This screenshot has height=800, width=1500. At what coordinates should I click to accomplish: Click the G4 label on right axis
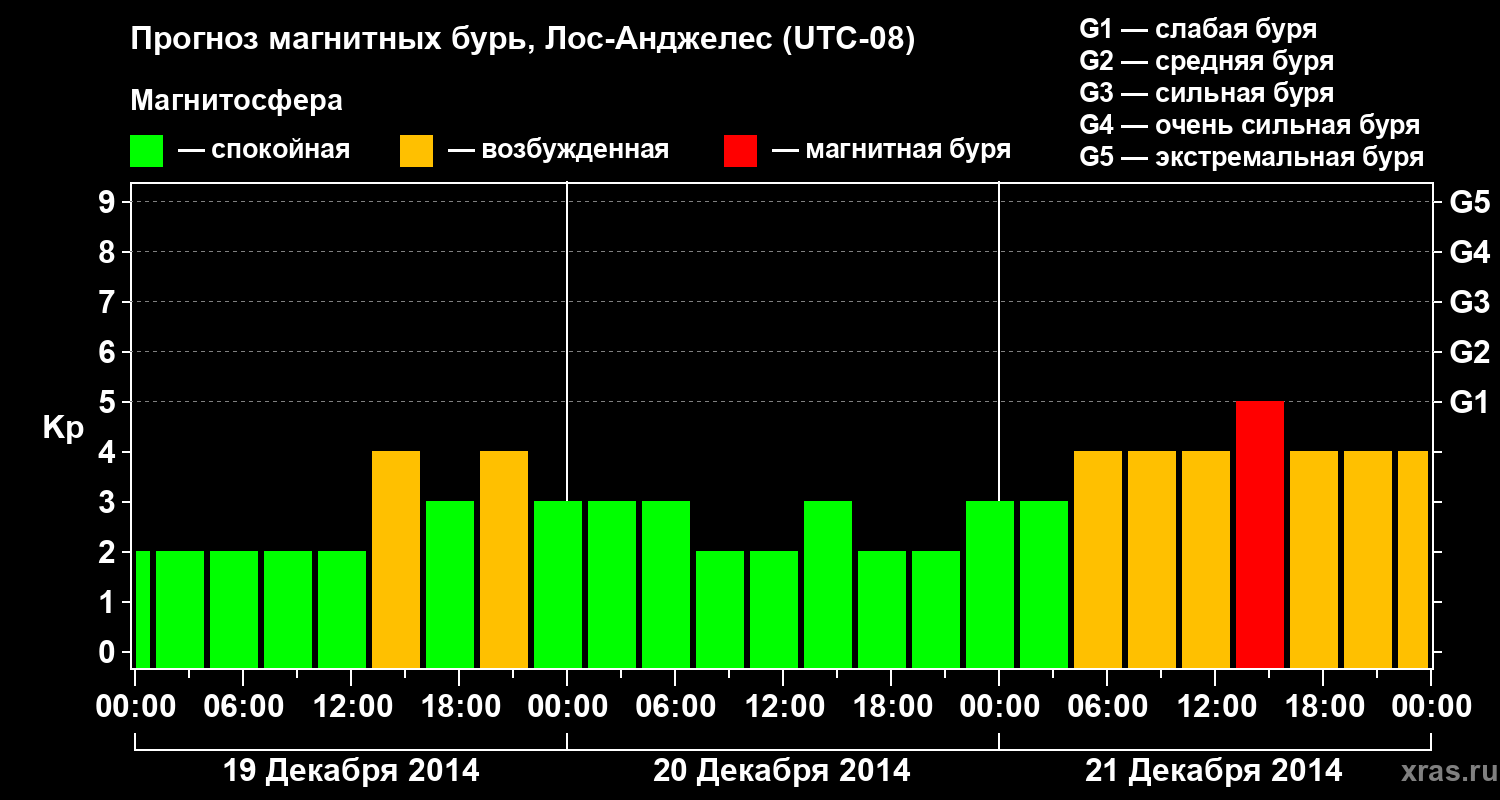pos(1469,252)
